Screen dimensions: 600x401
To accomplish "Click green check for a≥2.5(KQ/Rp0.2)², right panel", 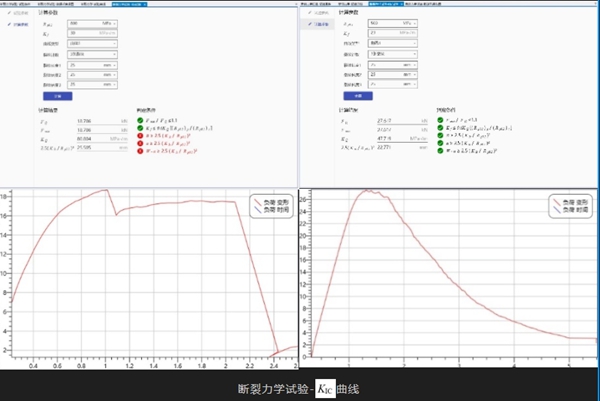I will 440,143.
